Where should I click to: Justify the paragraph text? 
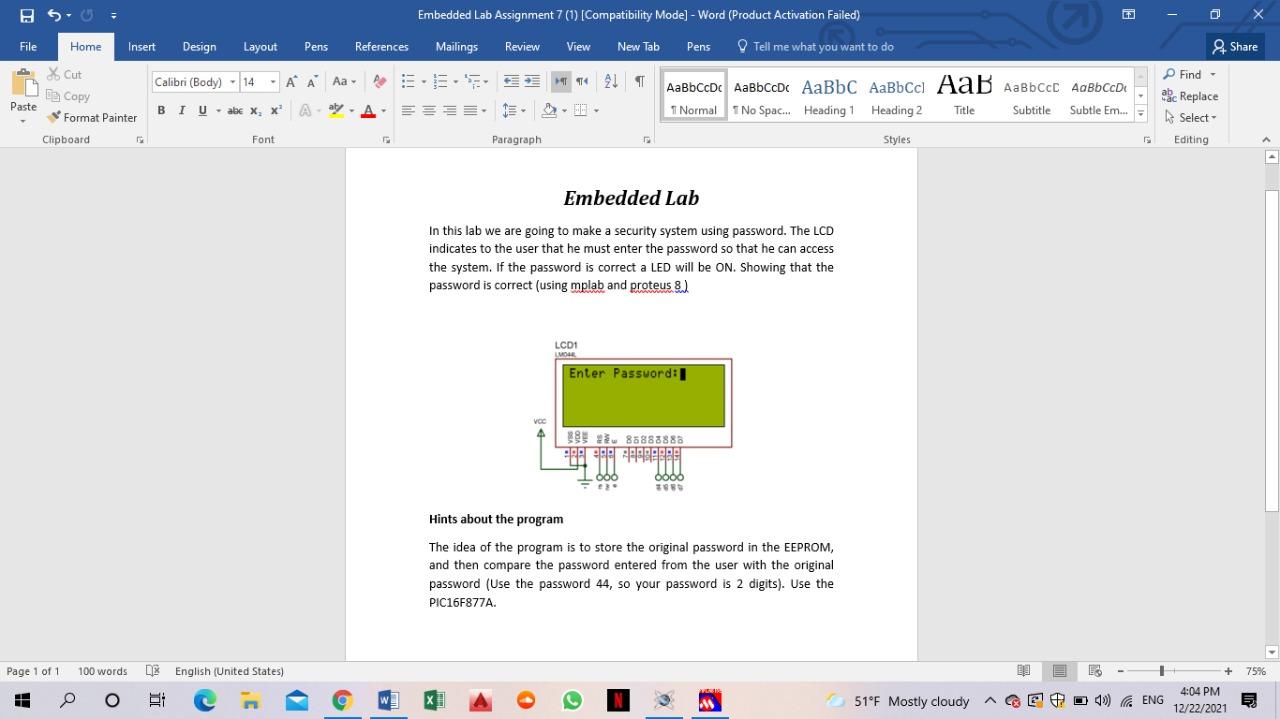(470, 110)
